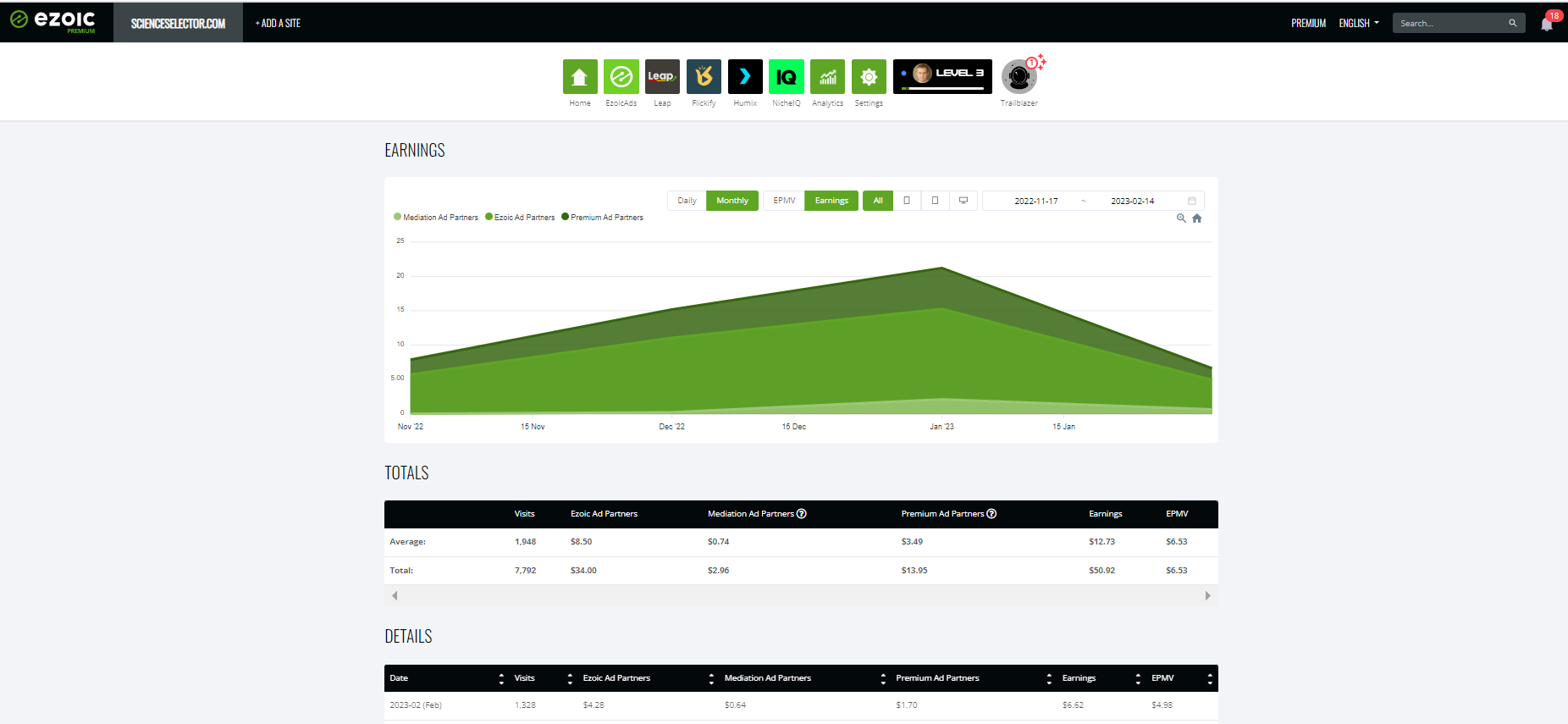Show Earnings in the chart
This screenshot has width=1568, height=724.
[831, 201]
